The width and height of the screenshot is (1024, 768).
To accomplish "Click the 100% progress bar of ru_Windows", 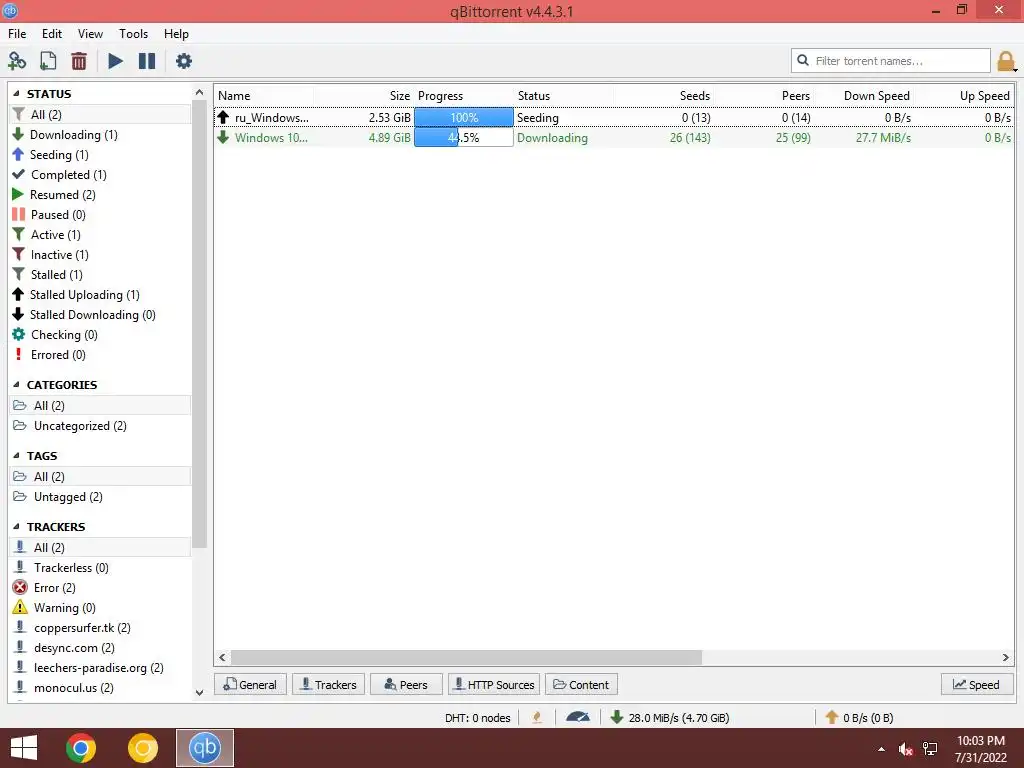I will coord(464,118).
